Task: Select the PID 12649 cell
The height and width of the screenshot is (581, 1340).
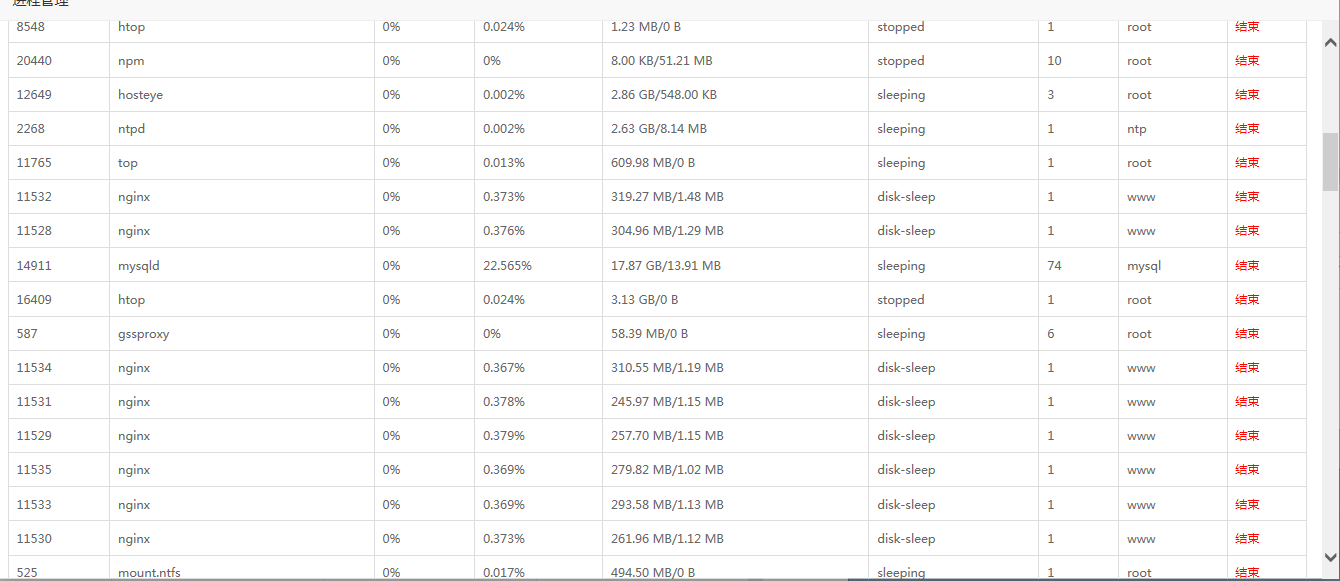Action: click(x=59, y=95)
